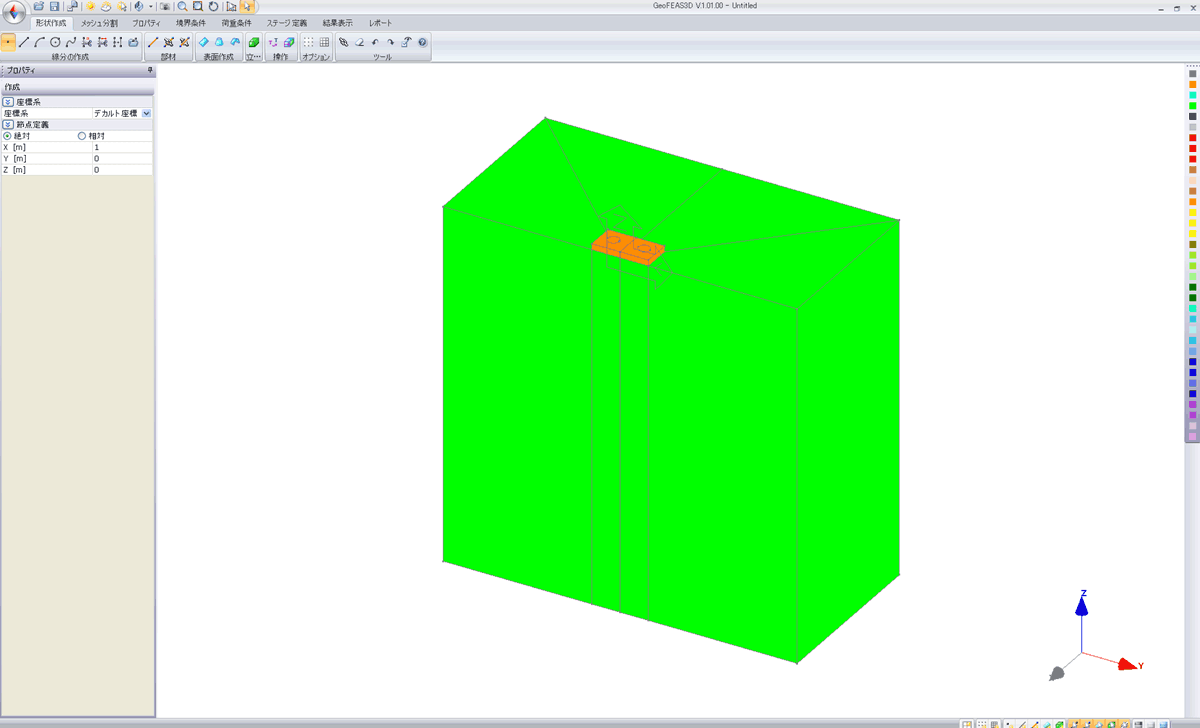Open the レポート tab
The width and height of the screenshot is (1200, 728).
(381, 22)
